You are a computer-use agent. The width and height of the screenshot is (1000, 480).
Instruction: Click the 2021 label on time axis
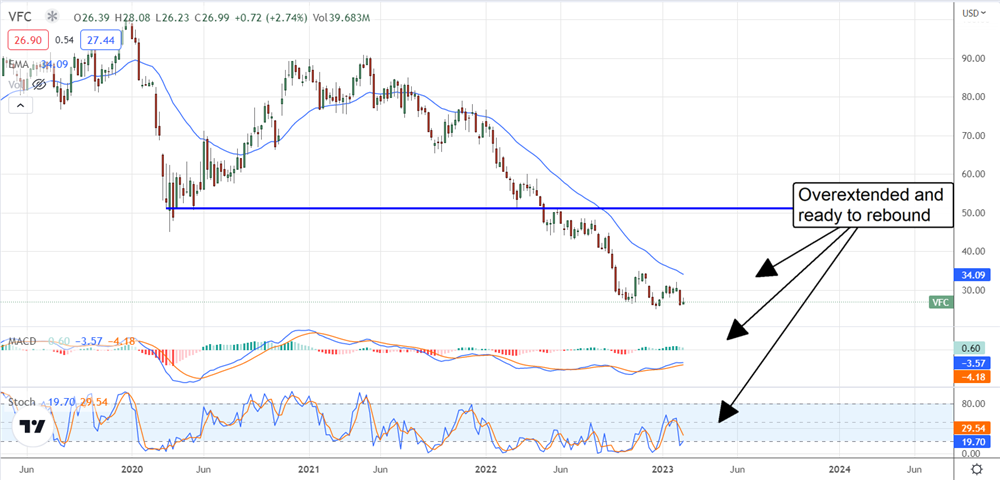[307, 470]
